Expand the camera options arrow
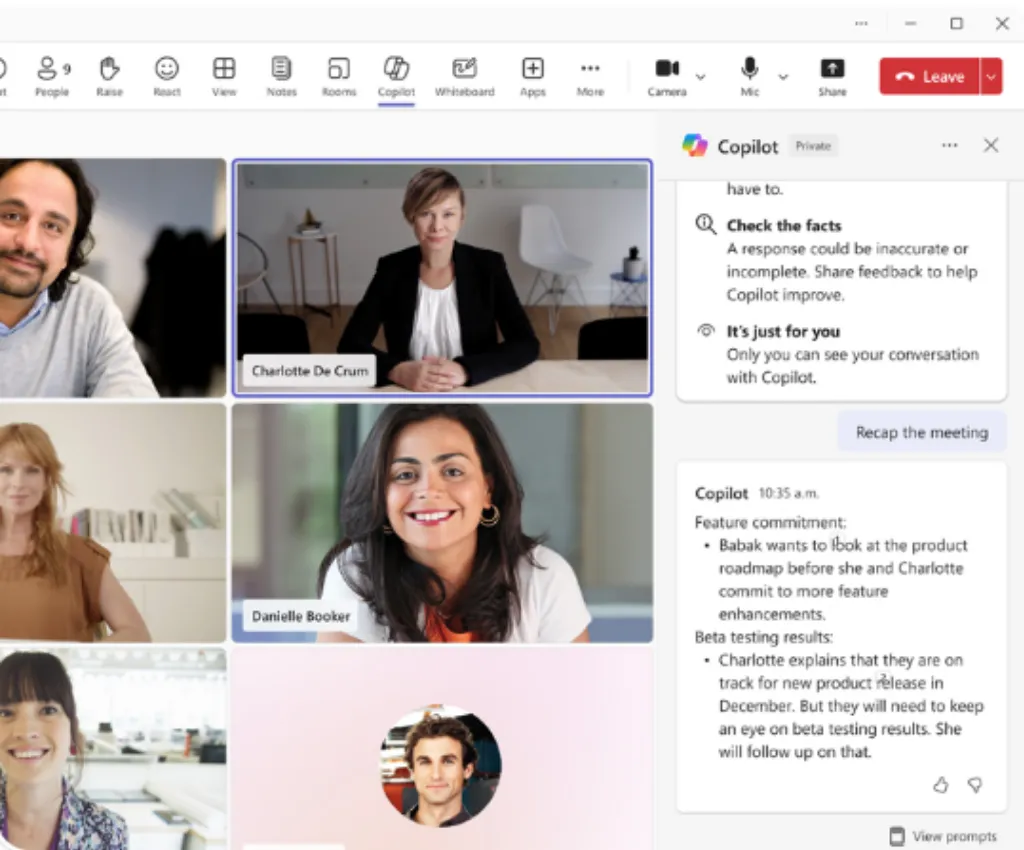This screenshot has height=850, width=1024. click(x=701, y=77)
